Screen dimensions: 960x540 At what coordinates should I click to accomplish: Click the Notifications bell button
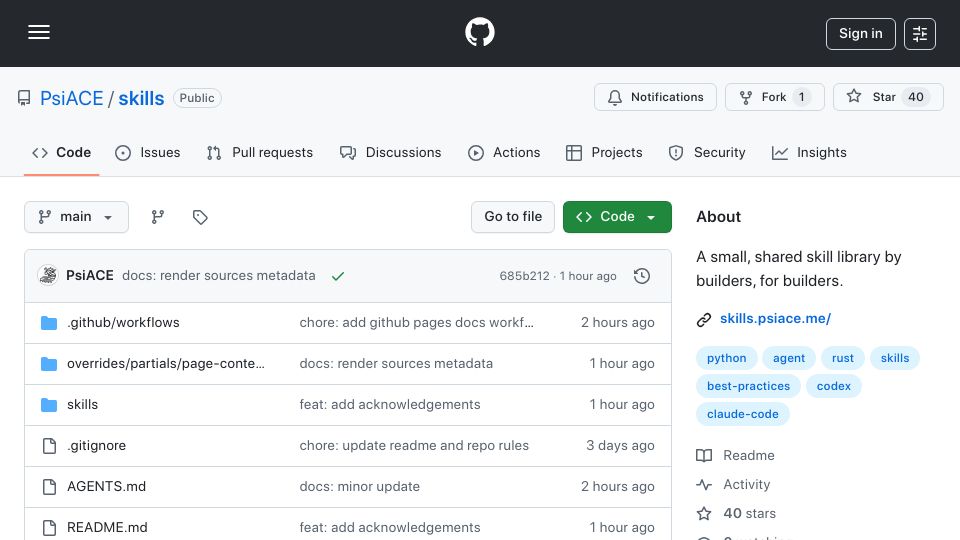click(x=655, y=97)
